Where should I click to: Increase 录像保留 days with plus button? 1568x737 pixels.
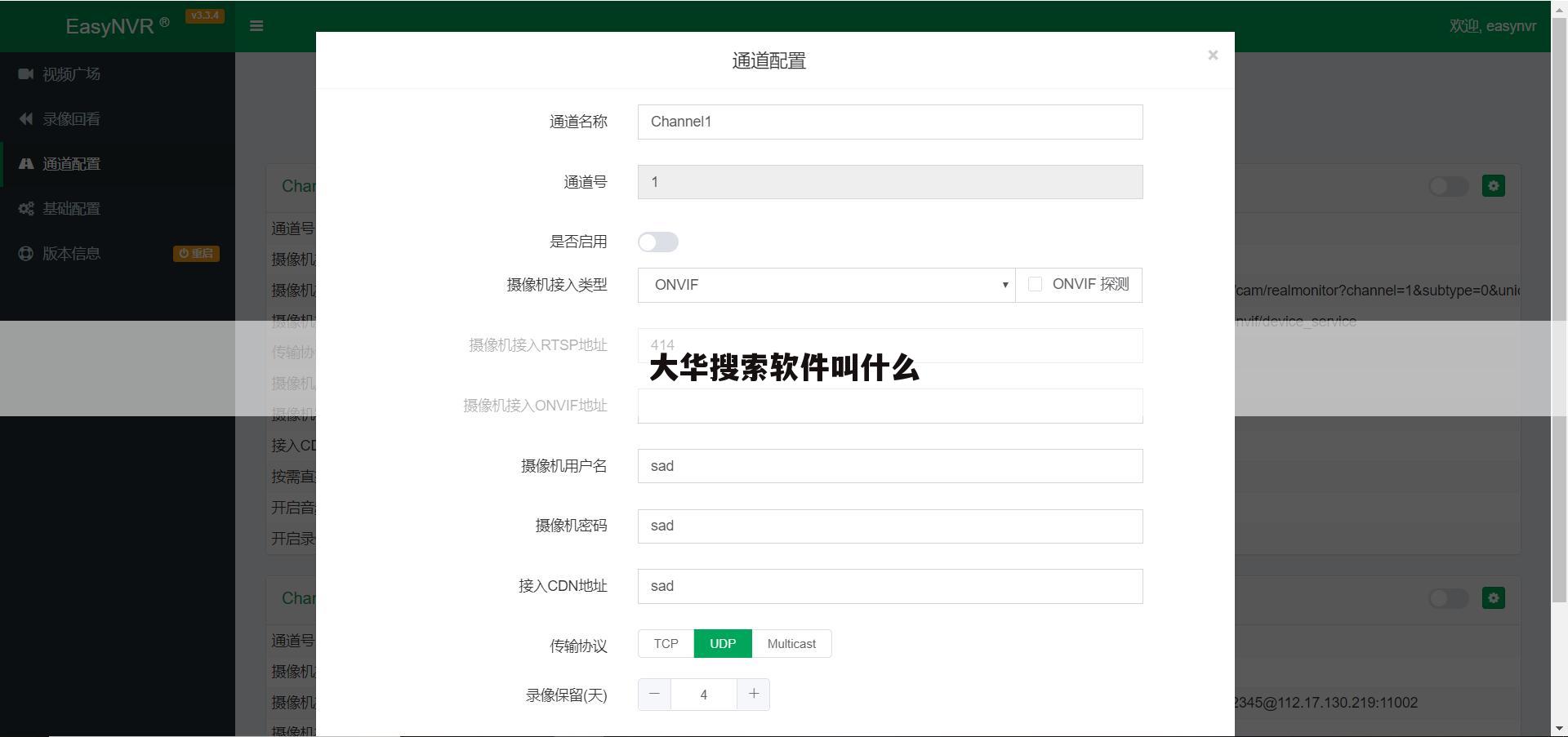[754, 695]
